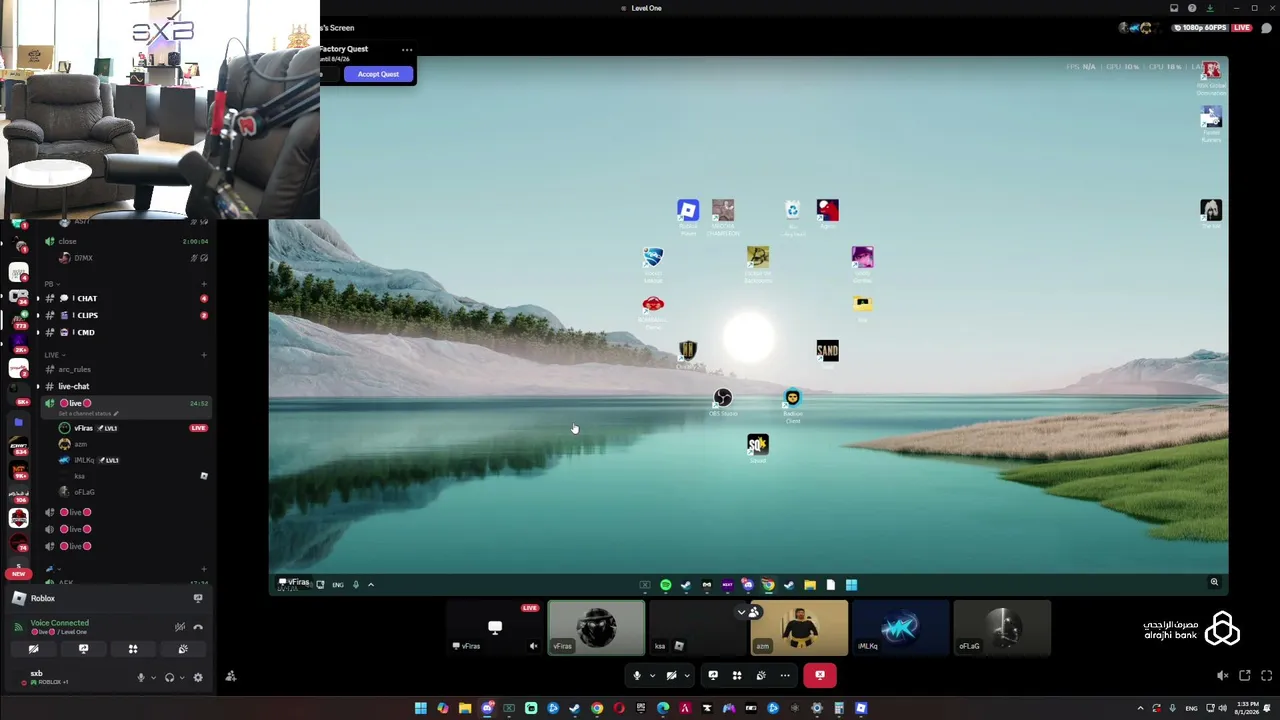Mute microphone in call controls bar
The height and width of the screenshot is (720, 1280).
coord(636,675)
